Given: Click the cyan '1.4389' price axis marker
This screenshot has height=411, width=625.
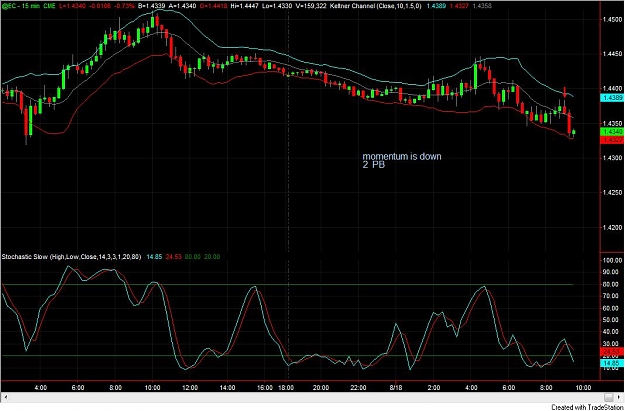Looking at the screenshot, I should [x=610, y=98].
